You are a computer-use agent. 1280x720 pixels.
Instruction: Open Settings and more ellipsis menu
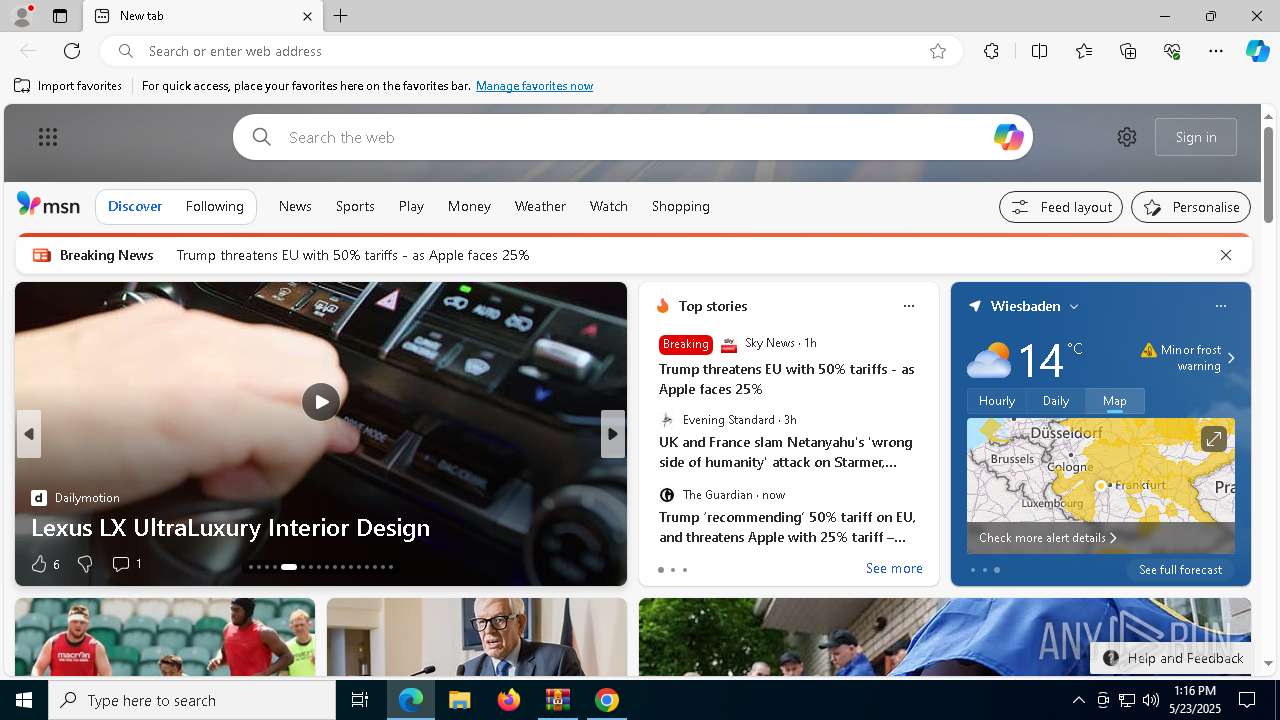coord(1216,51)
